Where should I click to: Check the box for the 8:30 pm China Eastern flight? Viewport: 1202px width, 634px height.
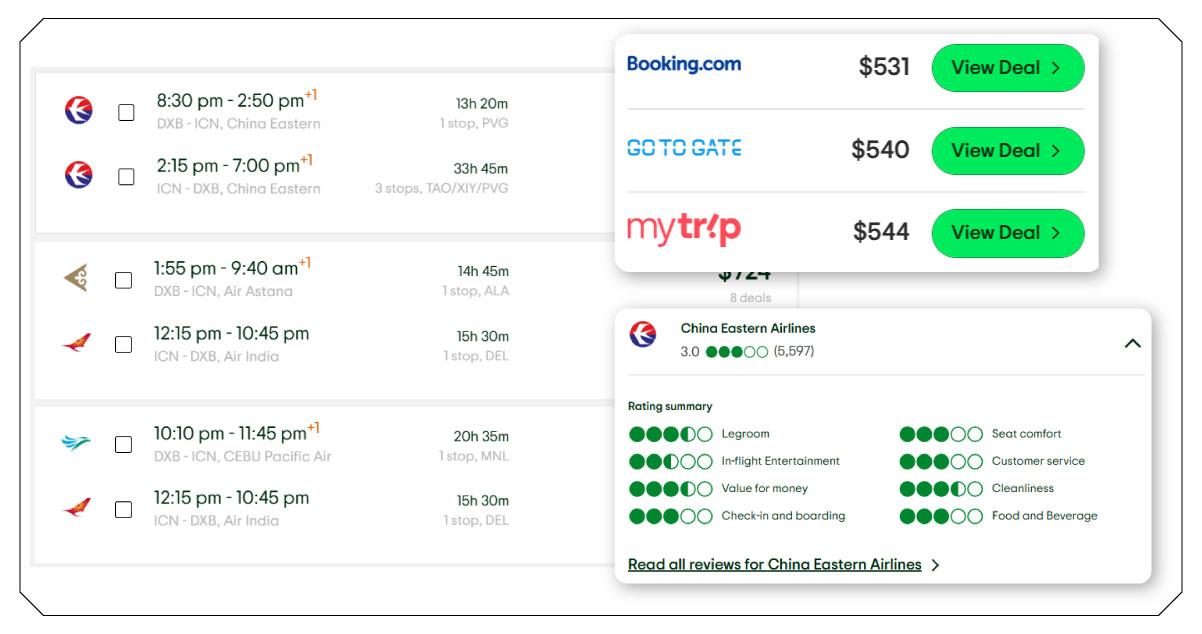tap(126, 113)
